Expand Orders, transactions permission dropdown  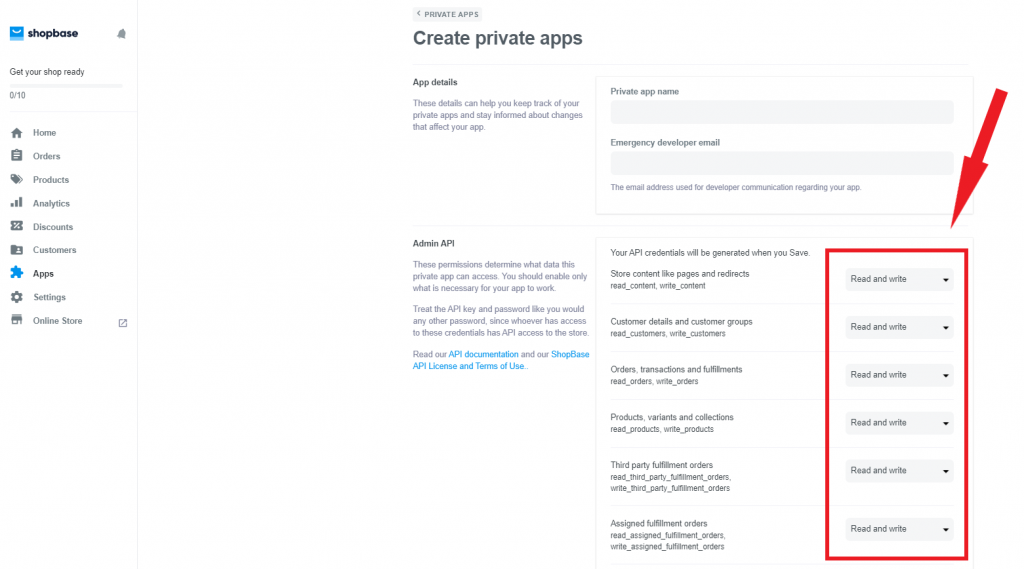coord(899,375)
